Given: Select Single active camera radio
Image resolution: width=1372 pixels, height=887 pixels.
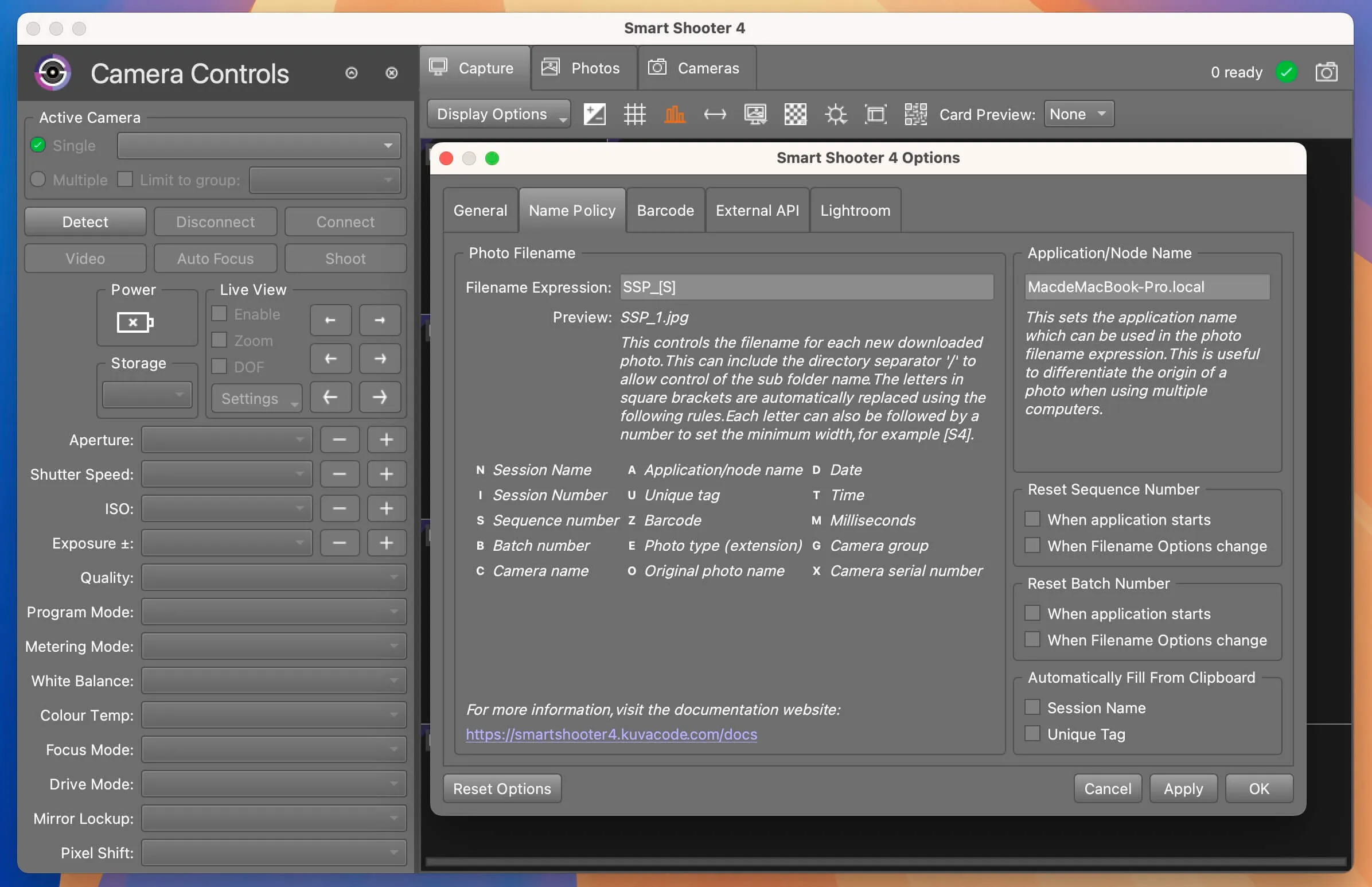Looking at the screenshot, I should (38, 145).
